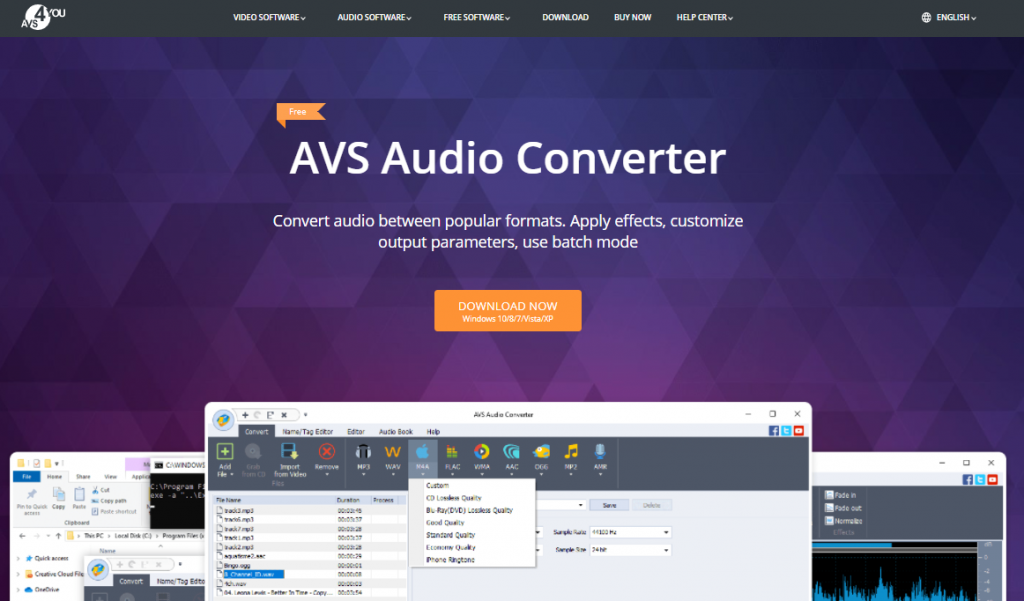Open the Audio Book tab
This screenshot has width=1024, height=601.
[396, 432]
